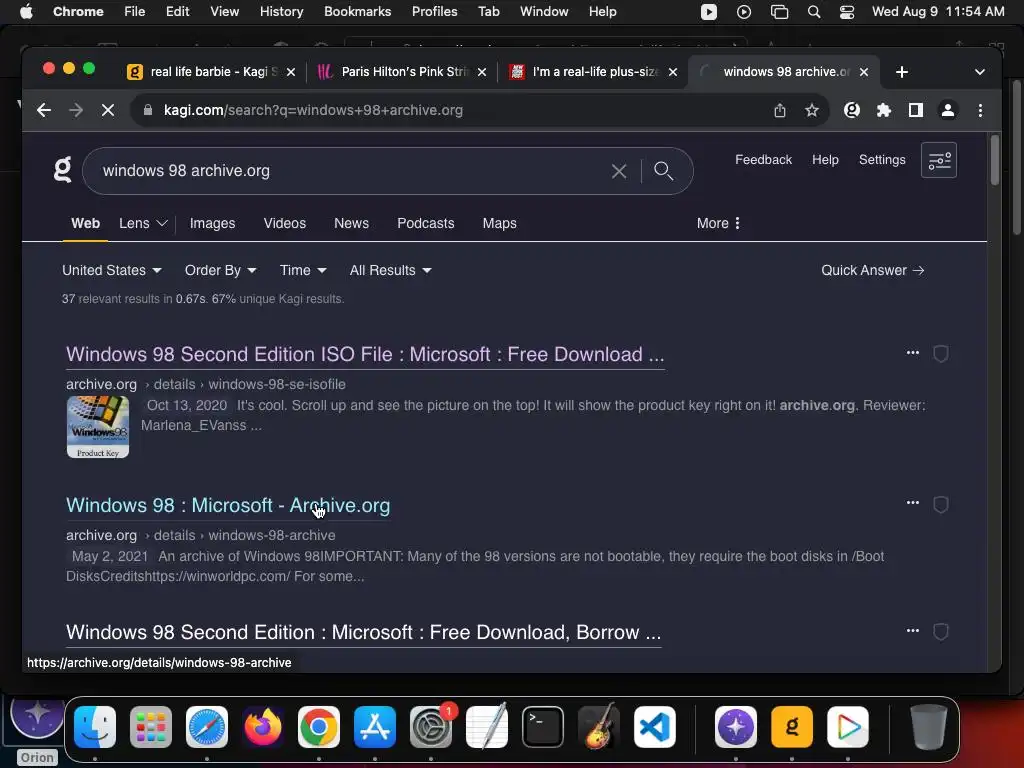Open the Chrome profile avatar

[948, 110]
